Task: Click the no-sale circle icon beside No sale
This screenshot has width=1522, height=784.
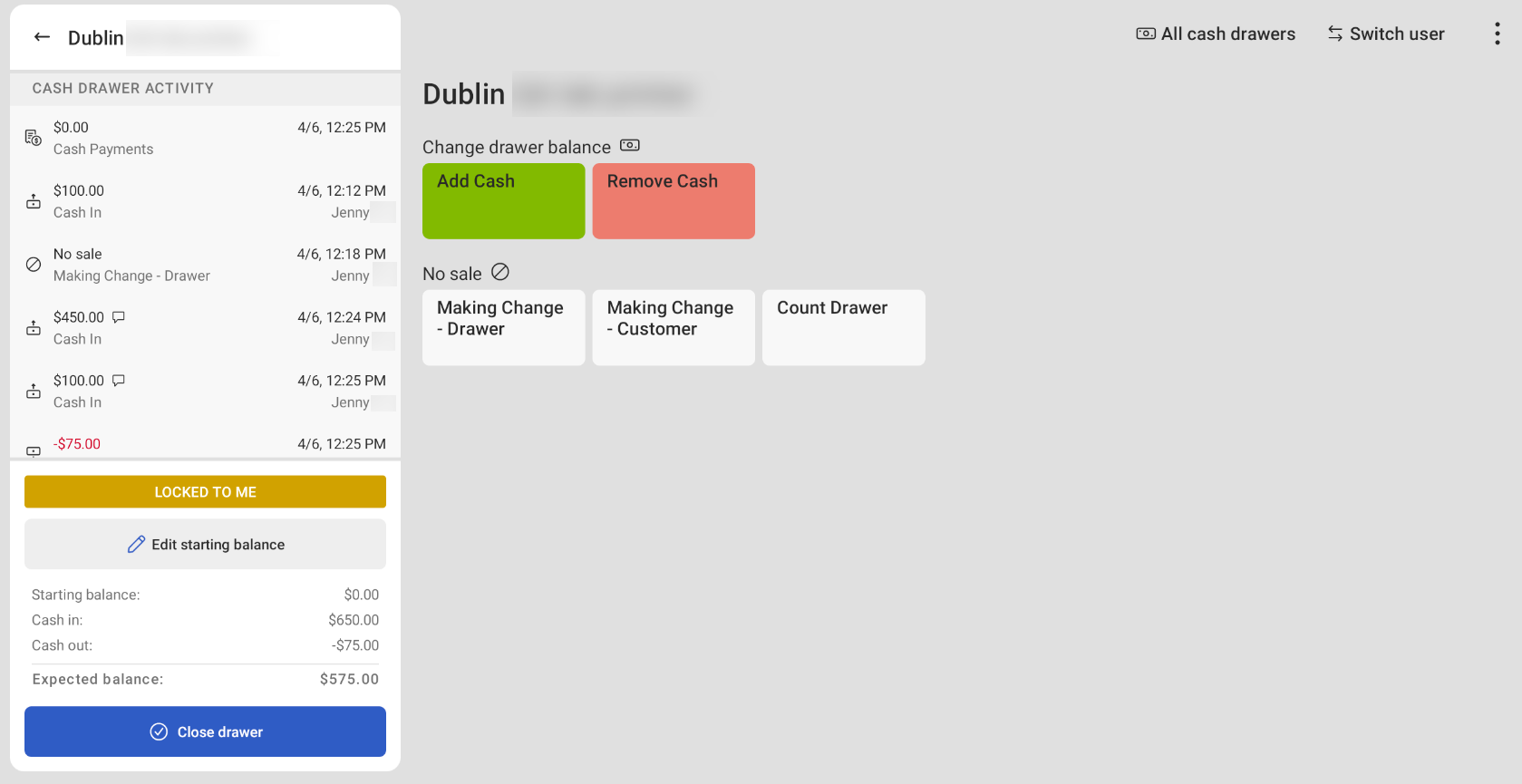Action: coord(500,272)
